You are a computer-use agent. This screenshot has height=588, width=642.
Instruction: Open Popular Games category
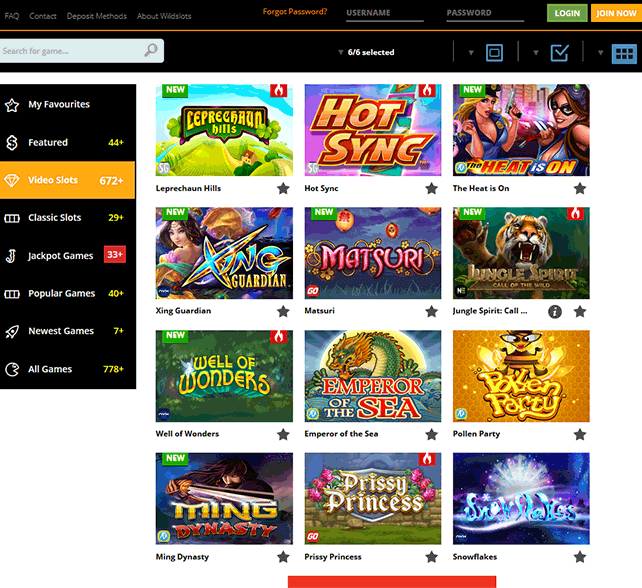click(68, 294)
